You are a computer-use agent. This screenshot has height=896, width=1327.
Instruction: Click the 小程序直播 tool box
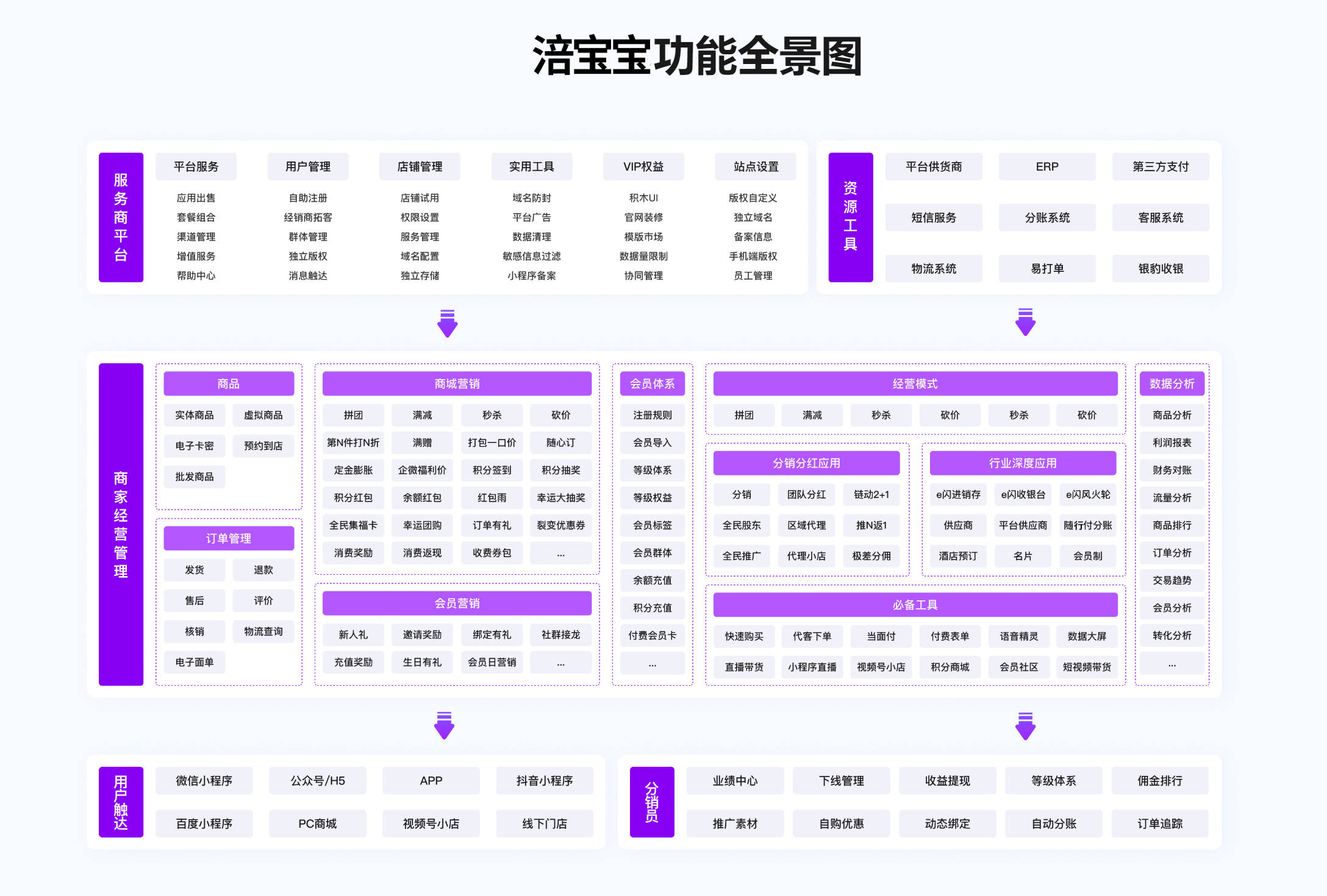(812, 667)
